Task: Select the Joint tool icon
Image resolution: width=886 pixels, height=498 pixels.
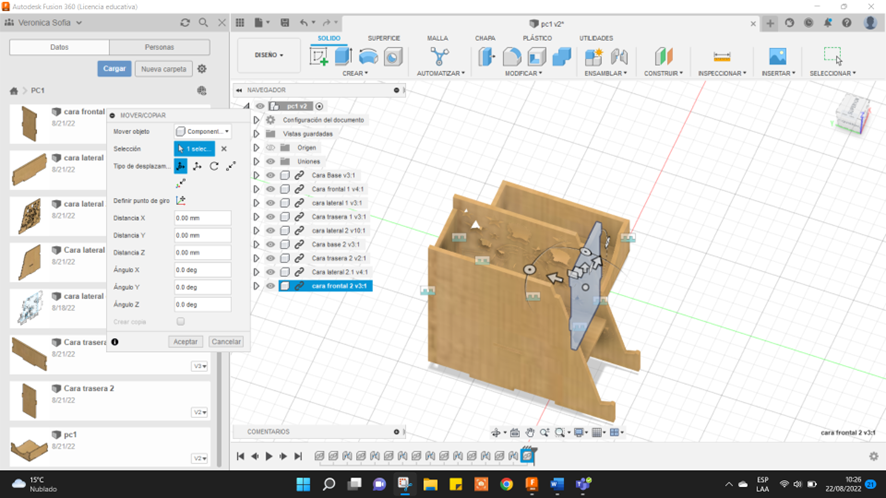Action: click(619, 57)
